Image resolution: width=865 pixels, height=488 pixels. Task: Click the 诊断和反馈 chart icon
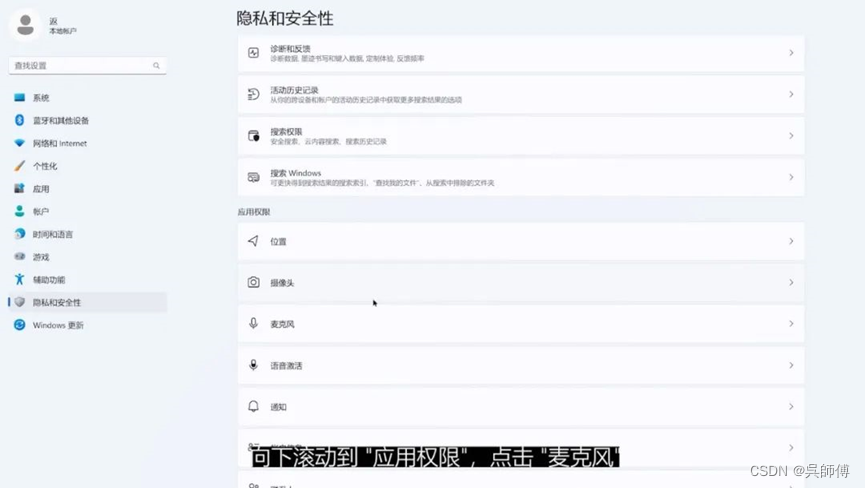click(x=253, y=53)
